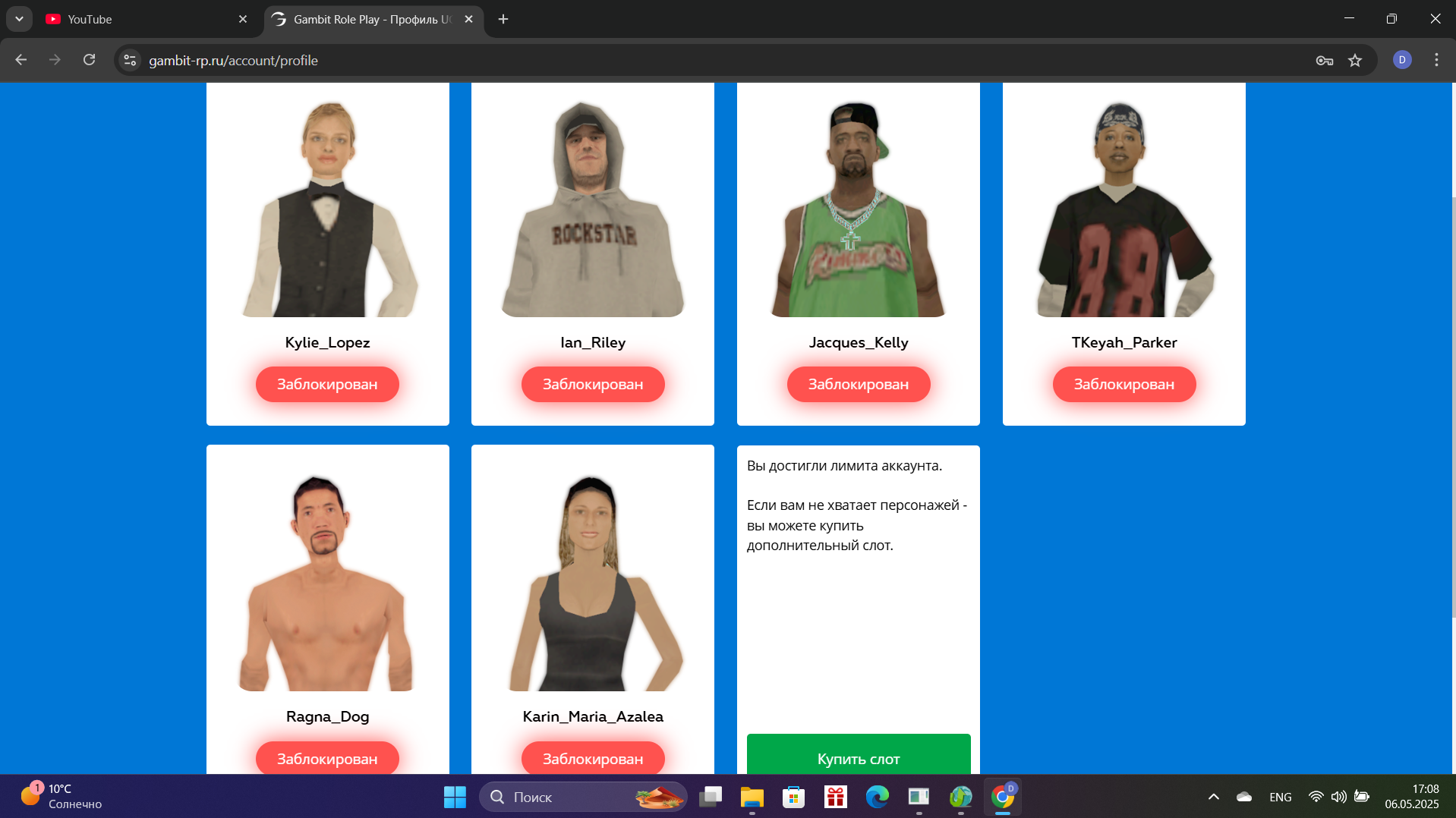
Task: Bookmark this page with the star icon
Action: point(1355,60)
